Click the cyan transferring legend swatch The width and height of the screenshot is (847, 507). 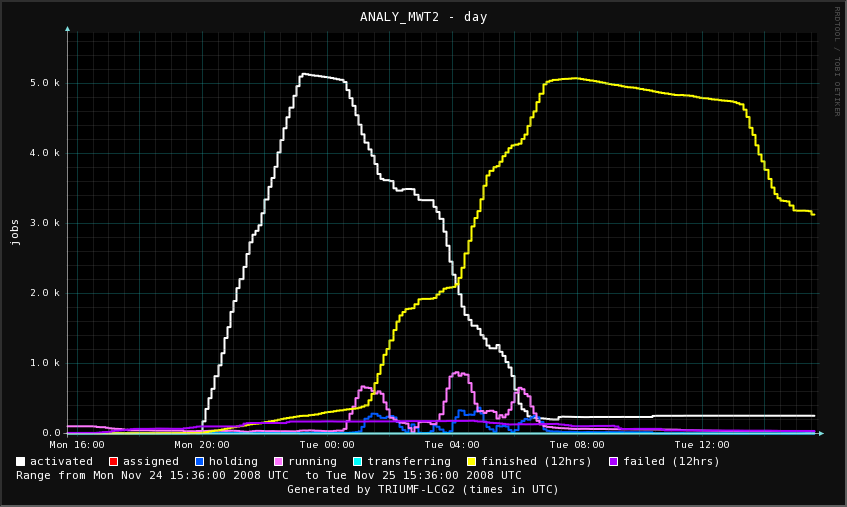[x=357, y=461]
